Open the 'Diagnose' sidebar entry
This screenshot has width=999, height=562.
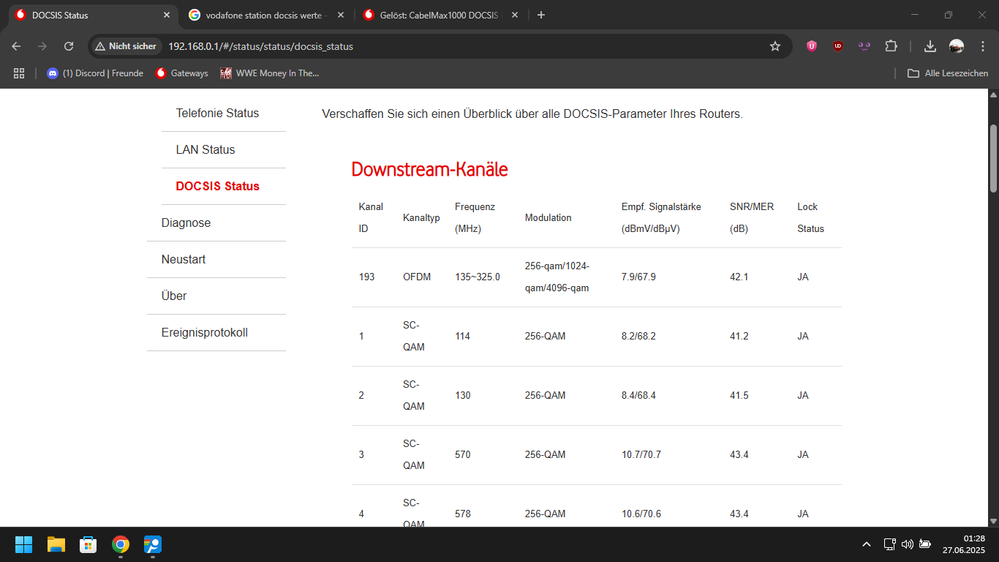click(185, 223)
